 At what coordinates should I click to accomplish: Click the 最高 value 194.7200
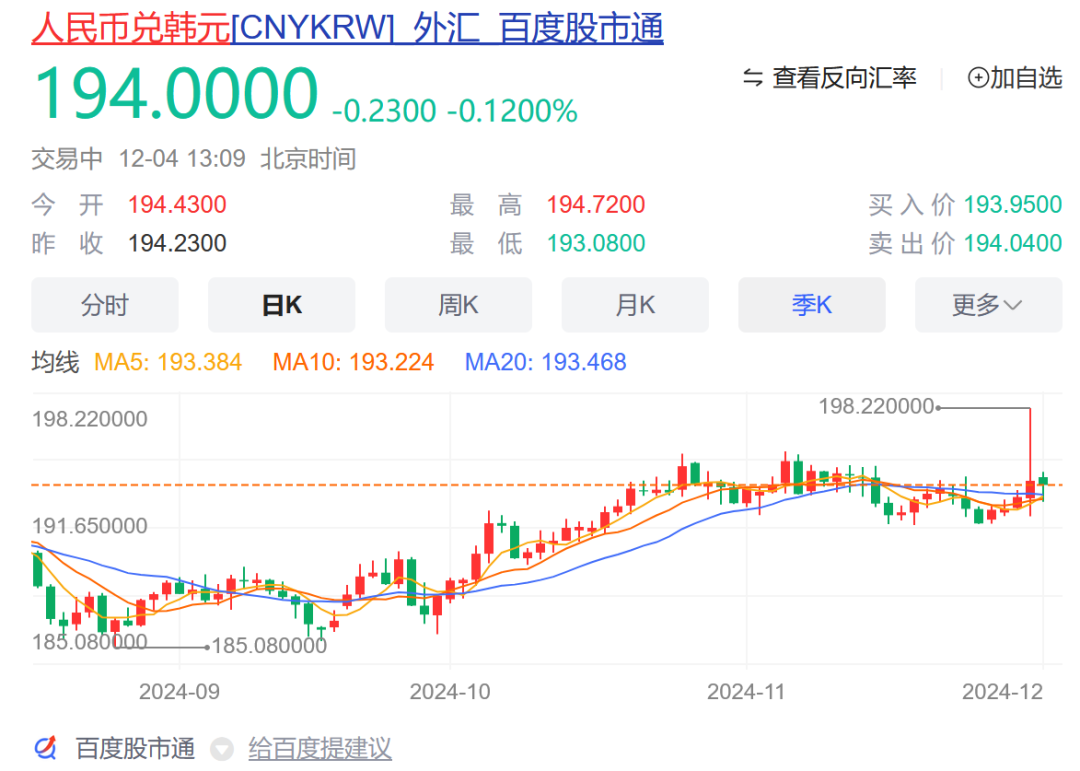click(596, 205)
